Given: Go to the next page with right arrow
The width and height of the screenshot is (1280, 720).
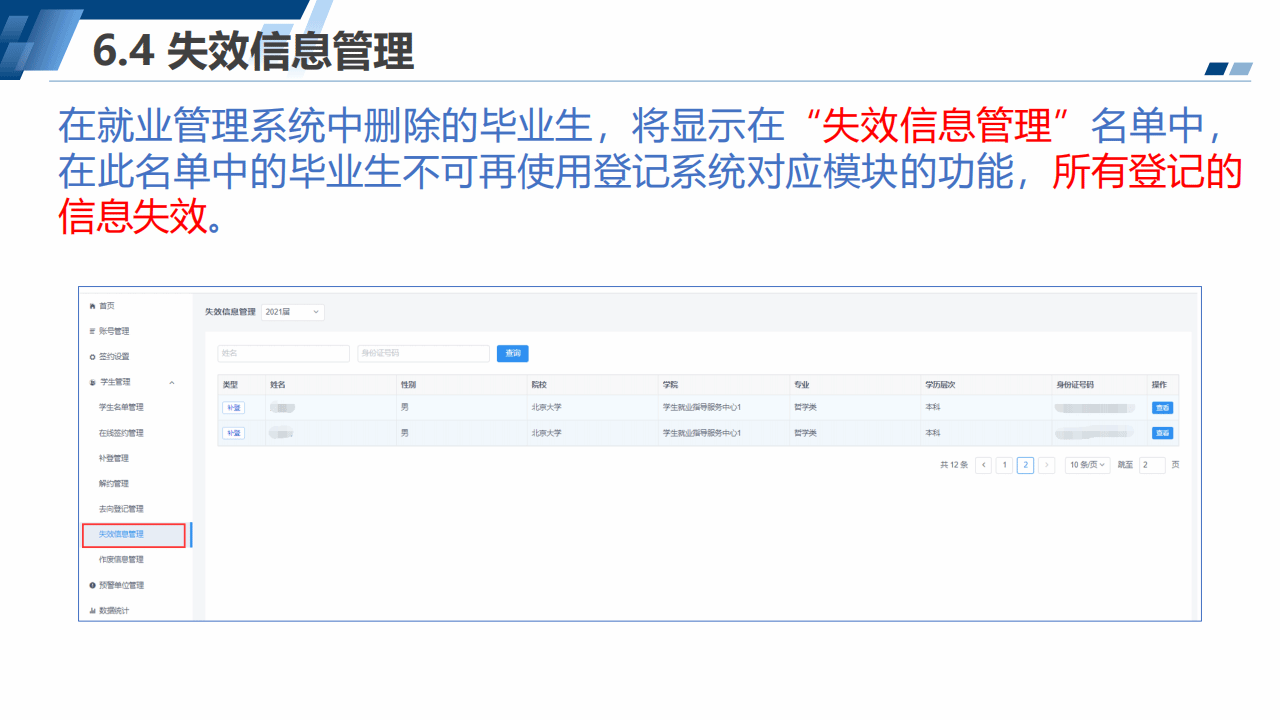Looking at the screenshot, I should tap(1047, 465).
